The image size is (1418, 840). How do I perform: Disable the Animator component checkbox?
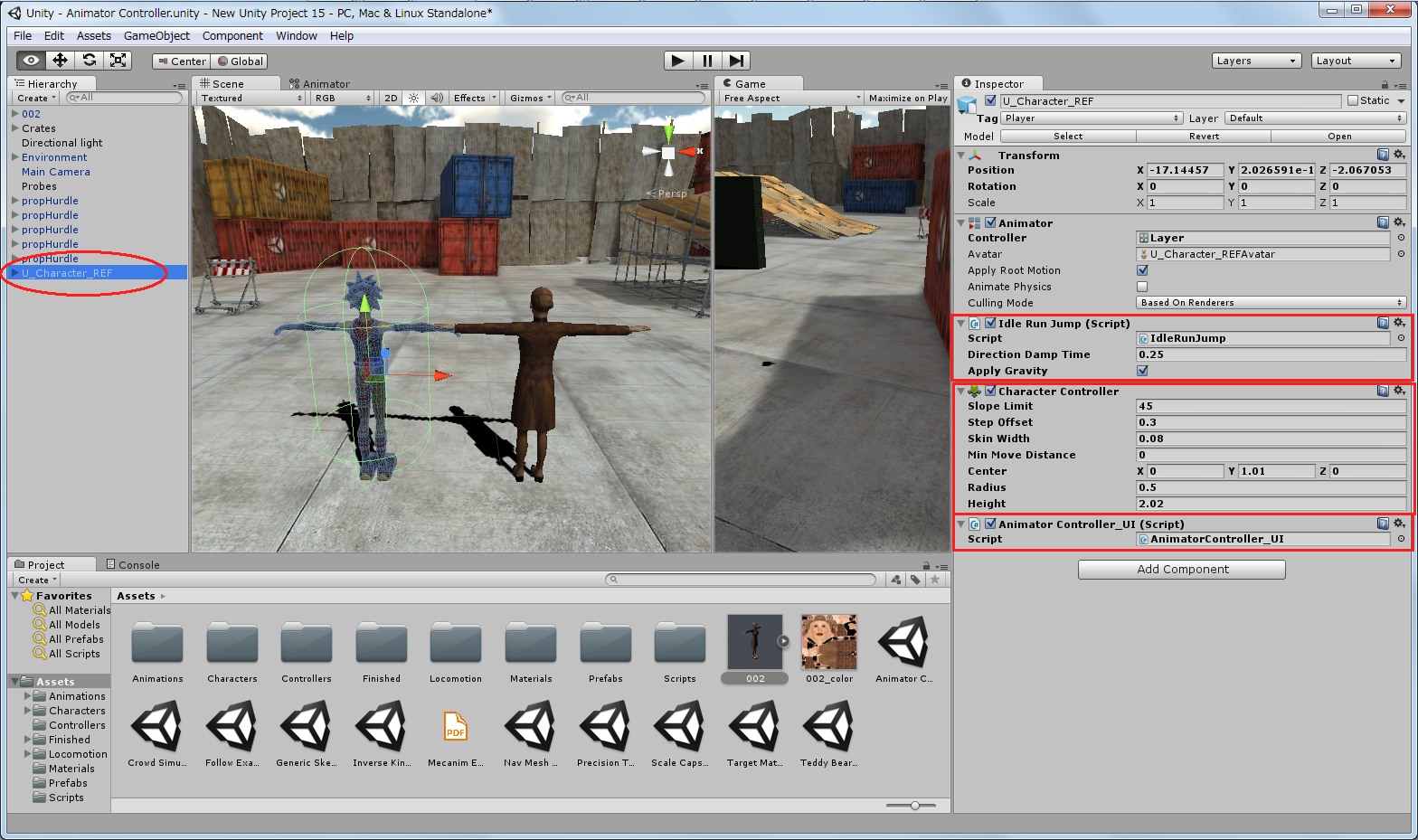(990, 222)
